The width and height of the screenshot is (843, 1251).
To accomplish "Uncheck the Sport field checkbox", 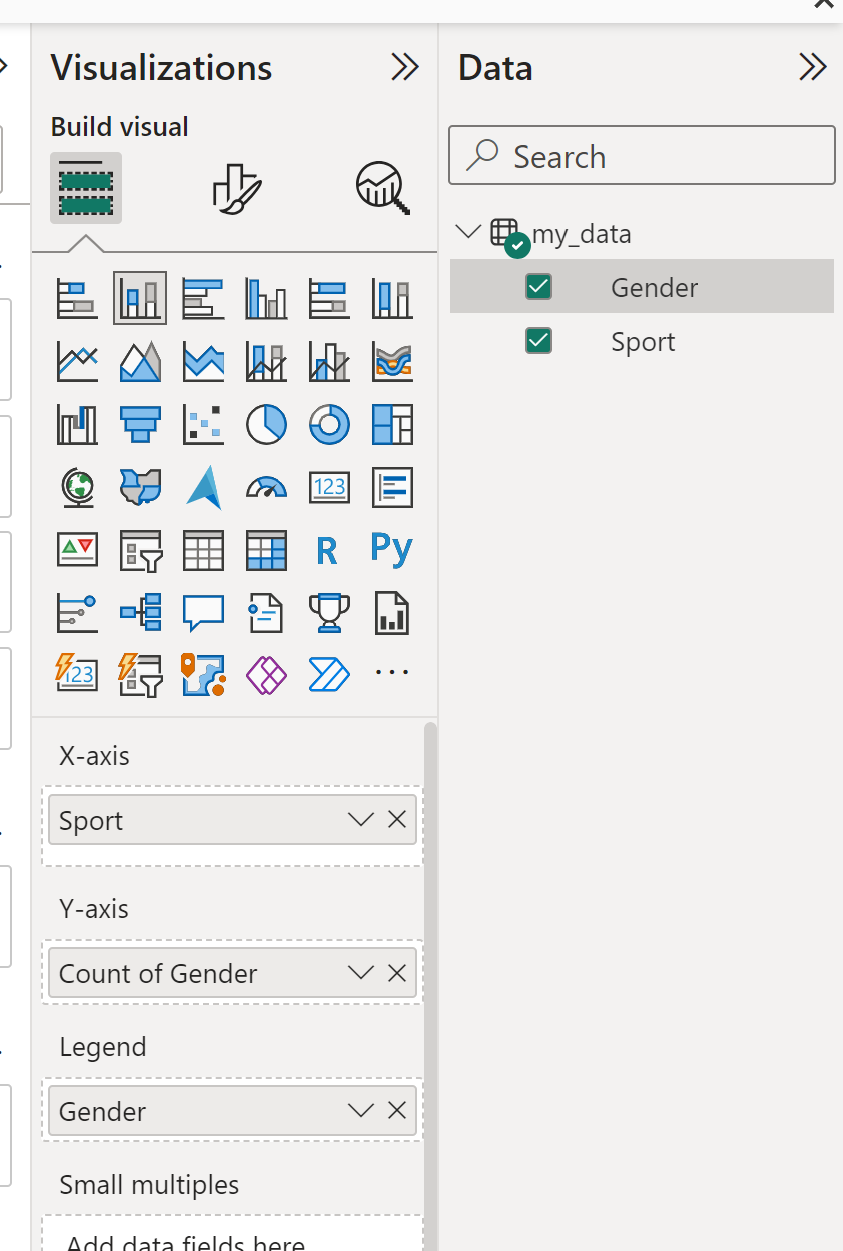I will (538, 341).
